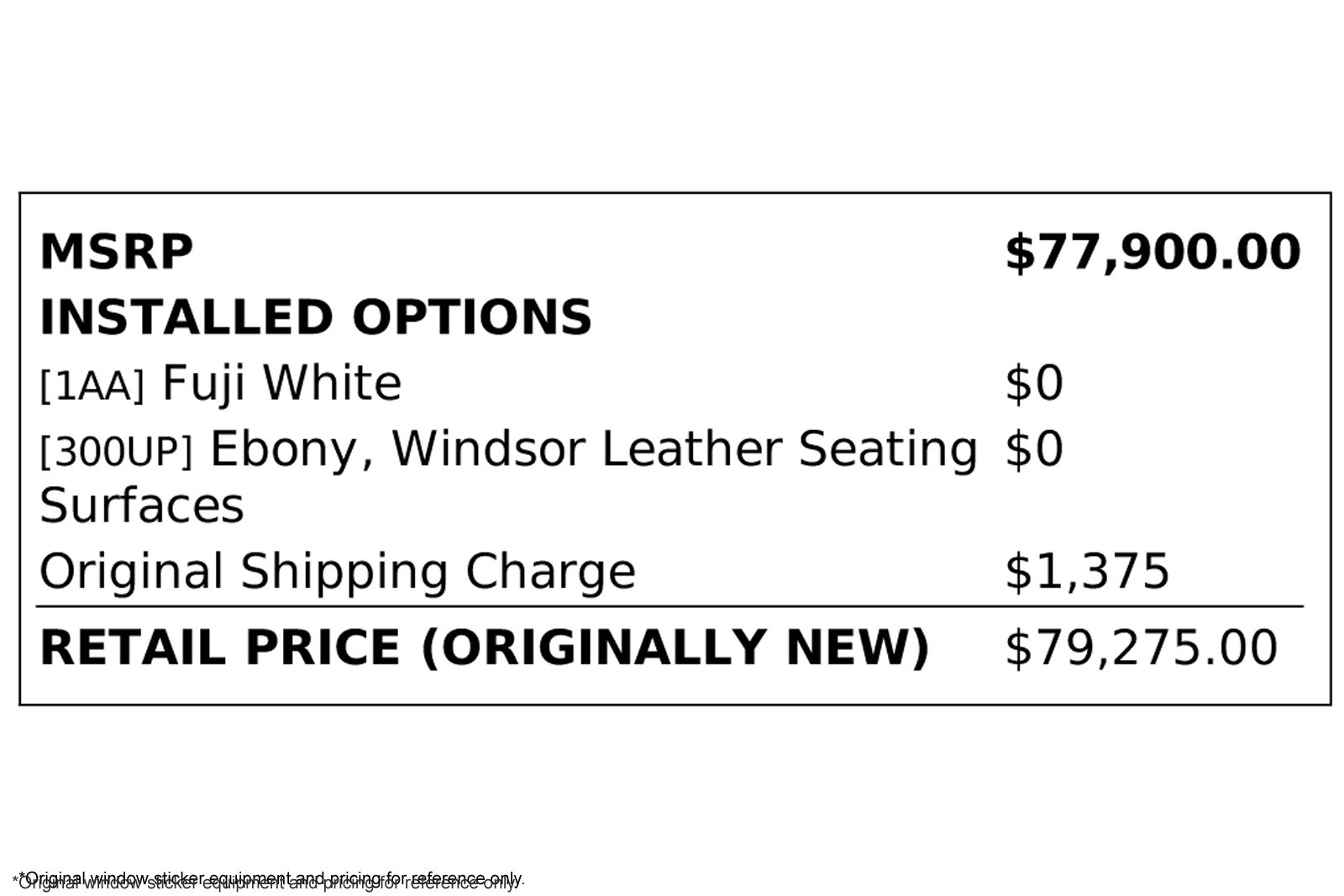Click the window sticker disclaimer footnote
This screenshot has width=1344, height=896.
tap(269, 880)
